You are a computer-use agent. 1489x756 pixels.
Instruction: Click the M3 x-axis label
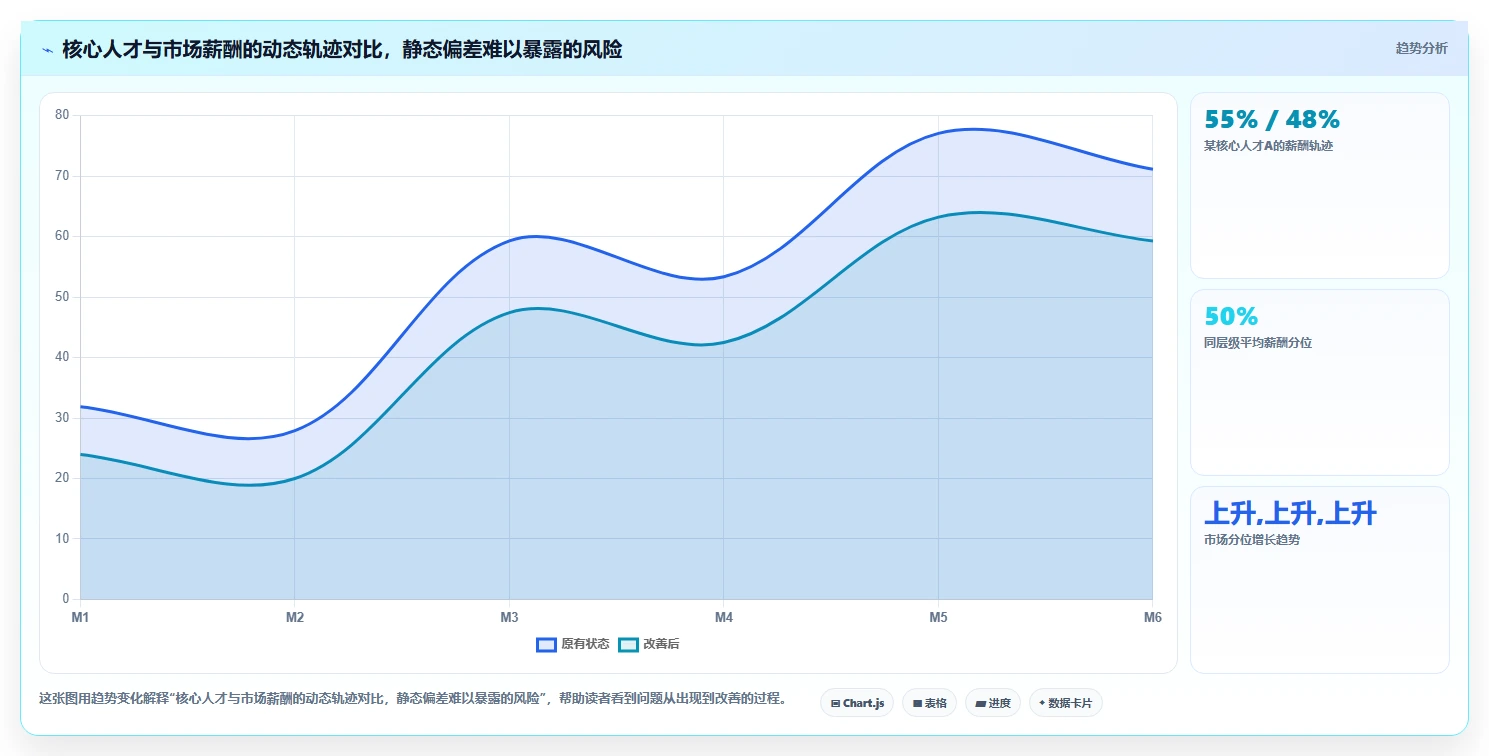509,618
